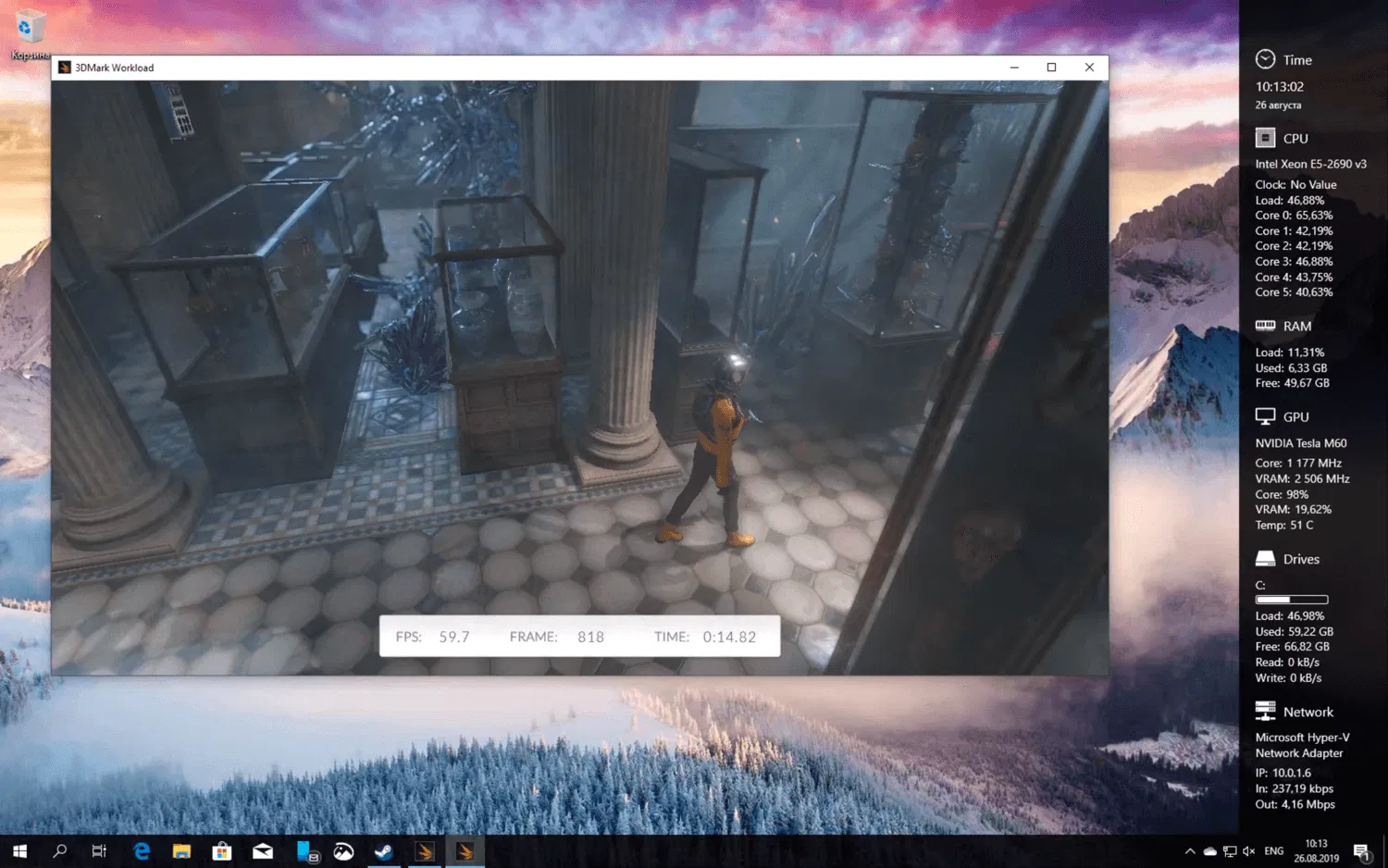1388x868 pixels.
Task: Click the 'Core 1: 42,19%' line
Action: [x=1294, y=230]
